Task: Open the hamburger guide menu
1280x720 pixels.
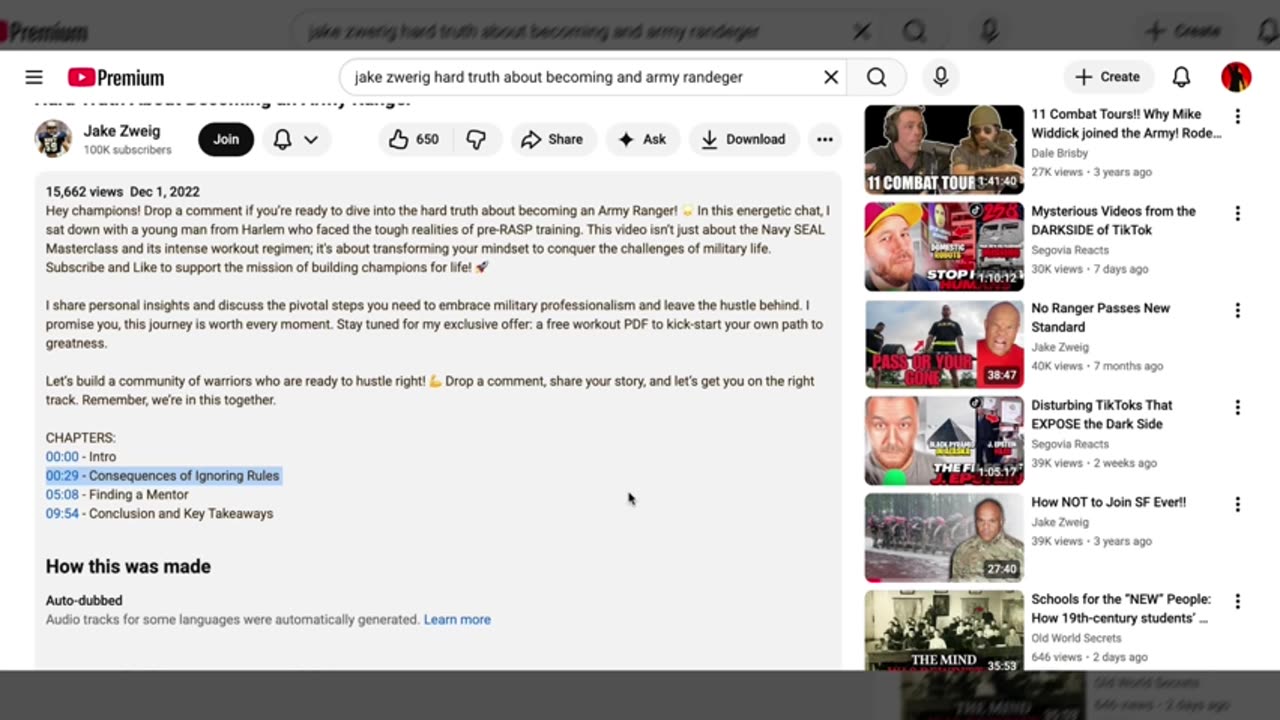Action: [x=34, y=77]
